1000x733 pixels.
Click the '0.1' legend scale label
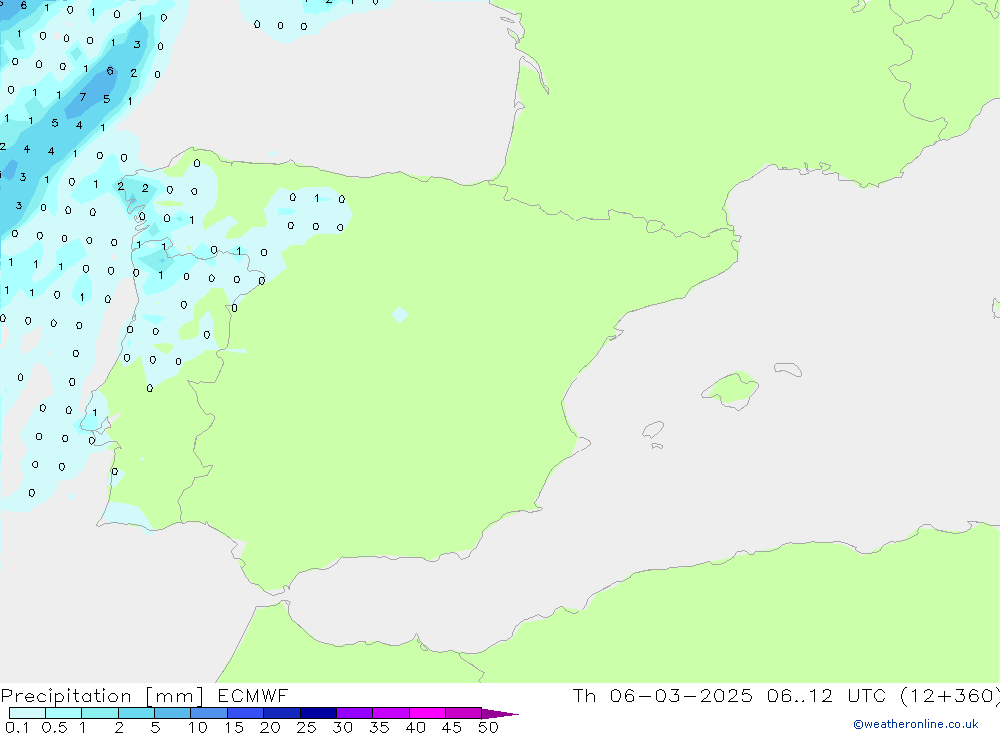pos(17,727)
